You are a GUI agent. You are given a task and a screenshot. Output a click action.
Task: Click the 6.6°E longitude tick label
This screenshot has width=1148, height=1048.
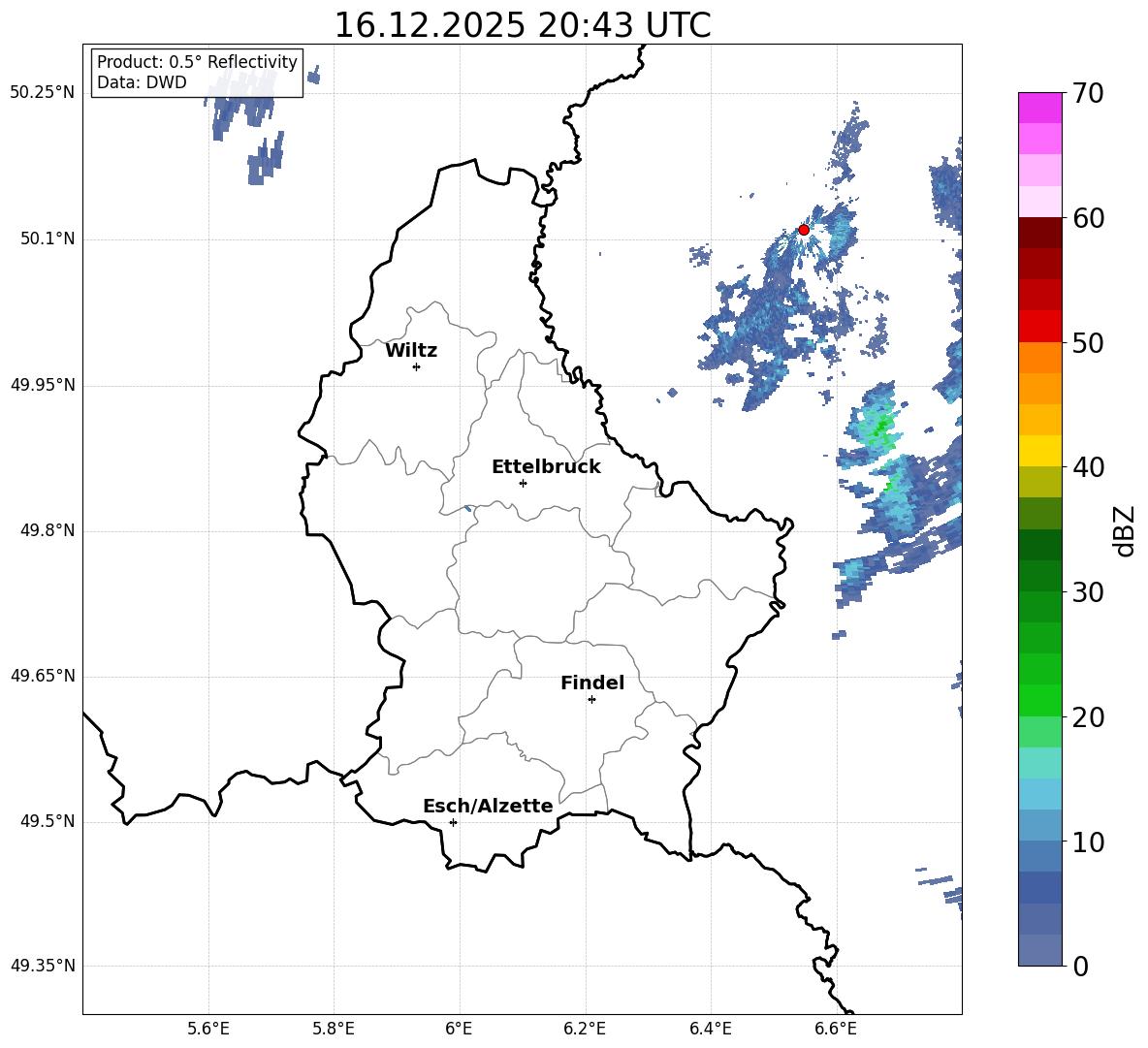836,1029
